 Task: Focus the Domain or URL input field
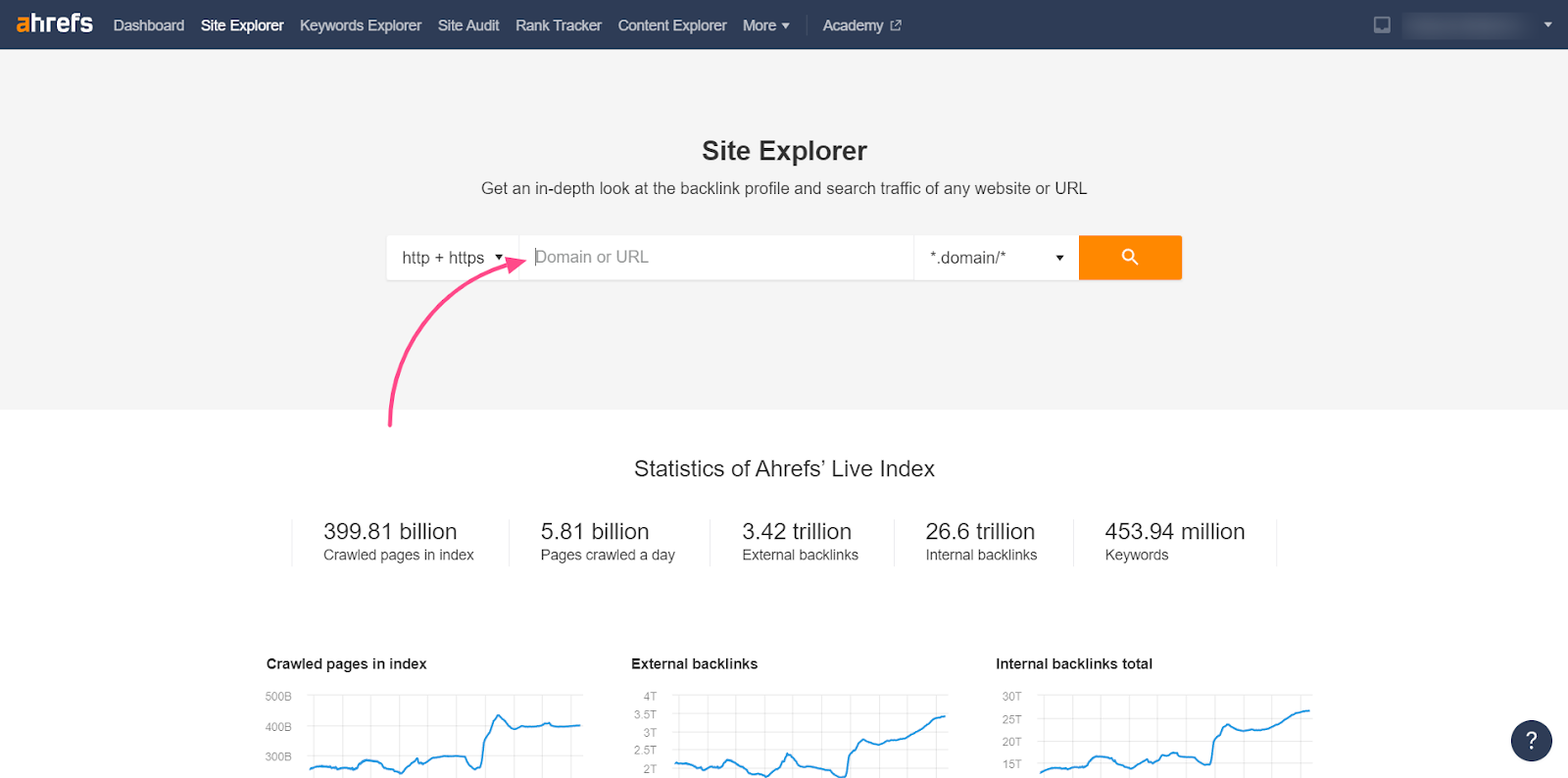click(716, 258)
